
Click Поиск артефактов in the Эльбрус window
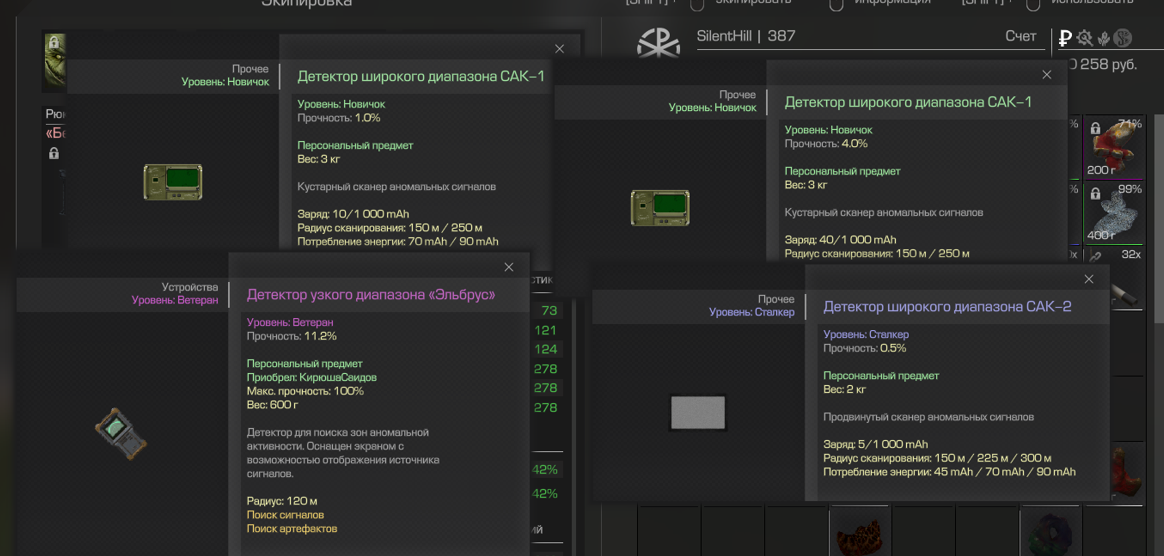pyautogui.click(x=292, y=529)
